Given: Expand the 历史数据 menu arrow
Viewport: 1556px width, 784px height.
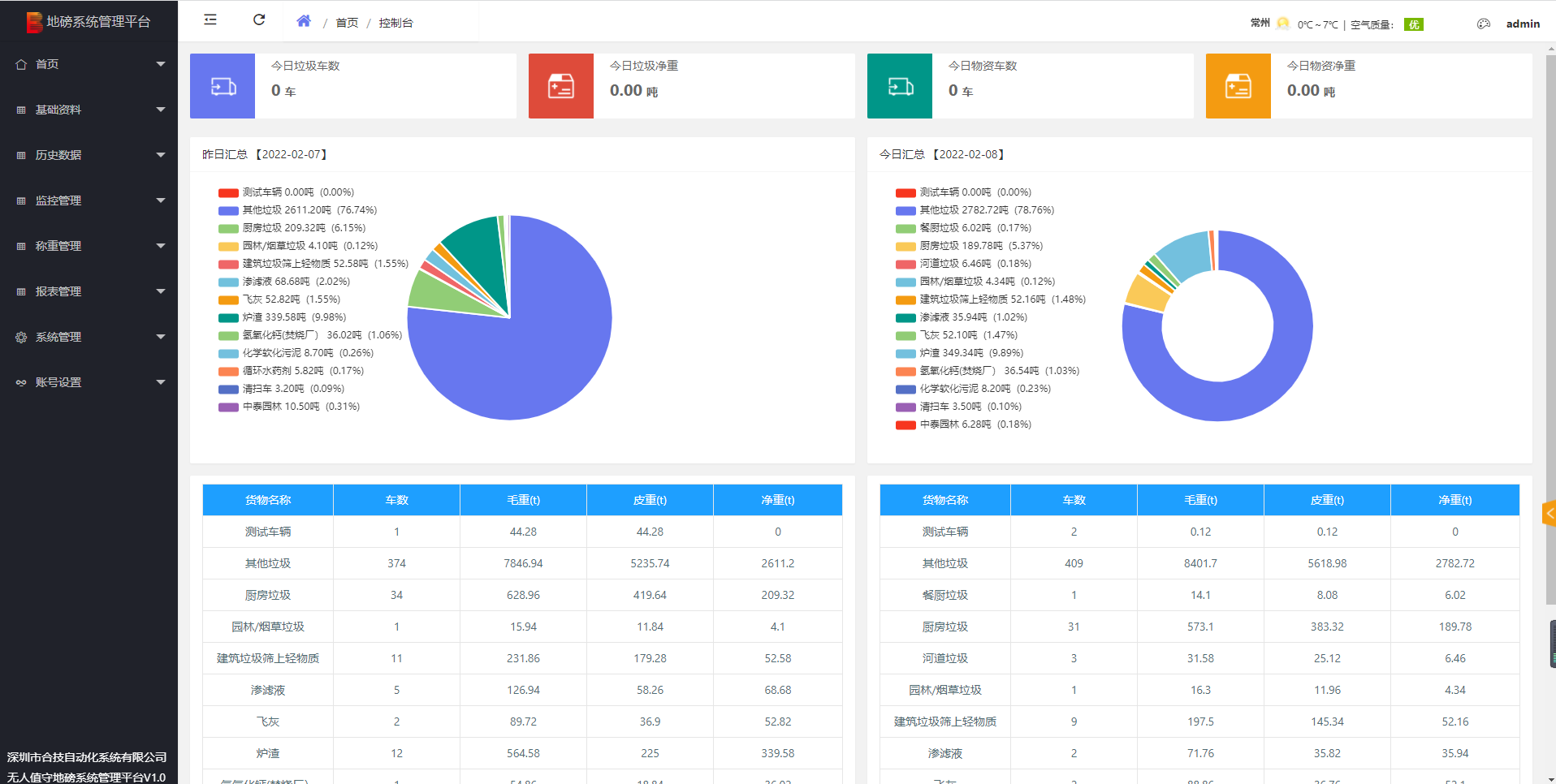Looking at the screenshot, I should [161, 155].
